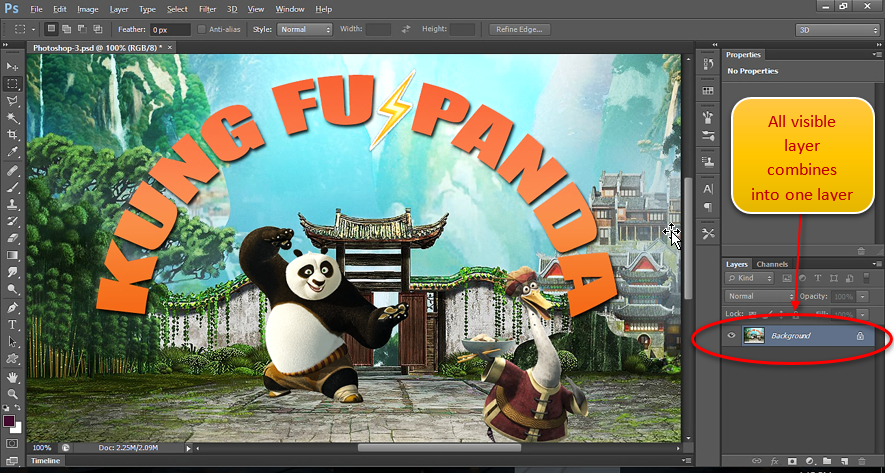Image resolution: width=894 pixels, height=475 pixels.
Task: Add a layer style with fx icon
Action: tap(774, 461)
